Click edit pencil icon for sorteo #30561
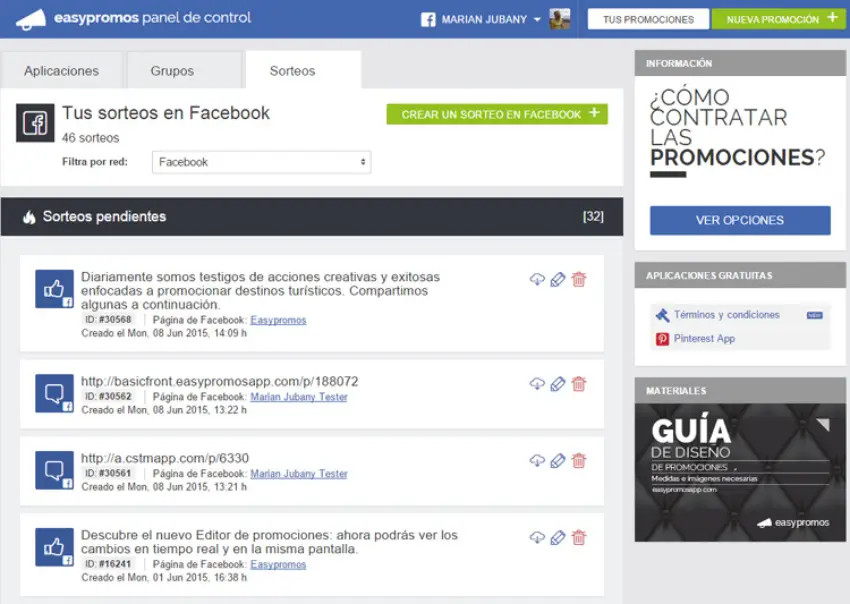850x604 pixels. point(558,461)
